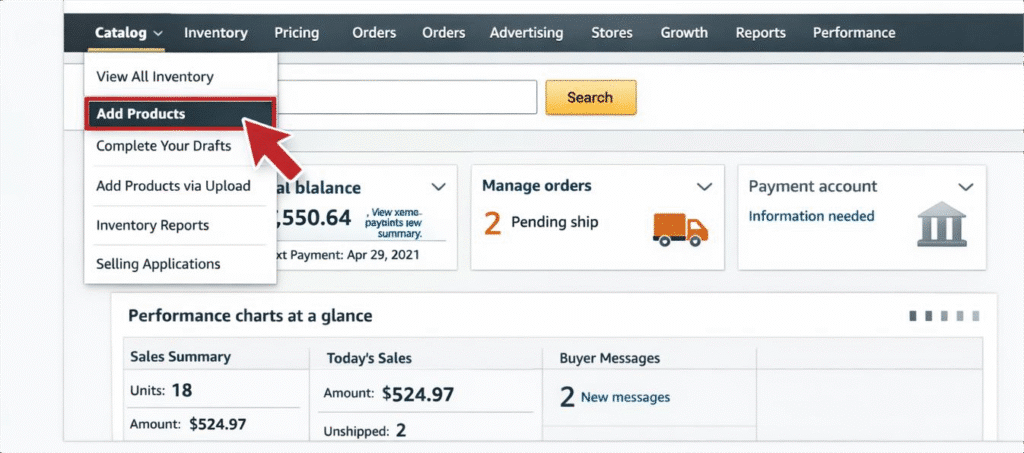This screenshot has width=1024, height=453.
Task: Open Selling Applications menu item
Action: click(x=158, y=264)
